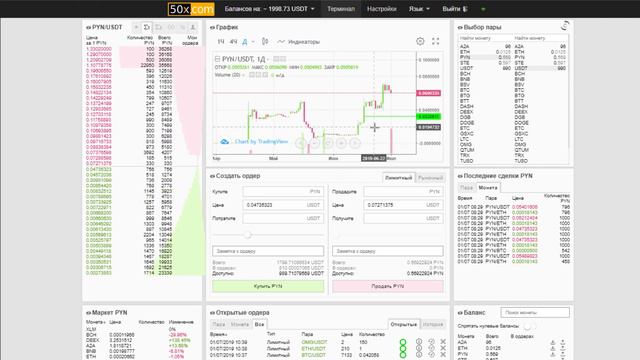Screen dimensions: 640x360
Task: Click the Баланс coin search field
Action: coord(535,312)
